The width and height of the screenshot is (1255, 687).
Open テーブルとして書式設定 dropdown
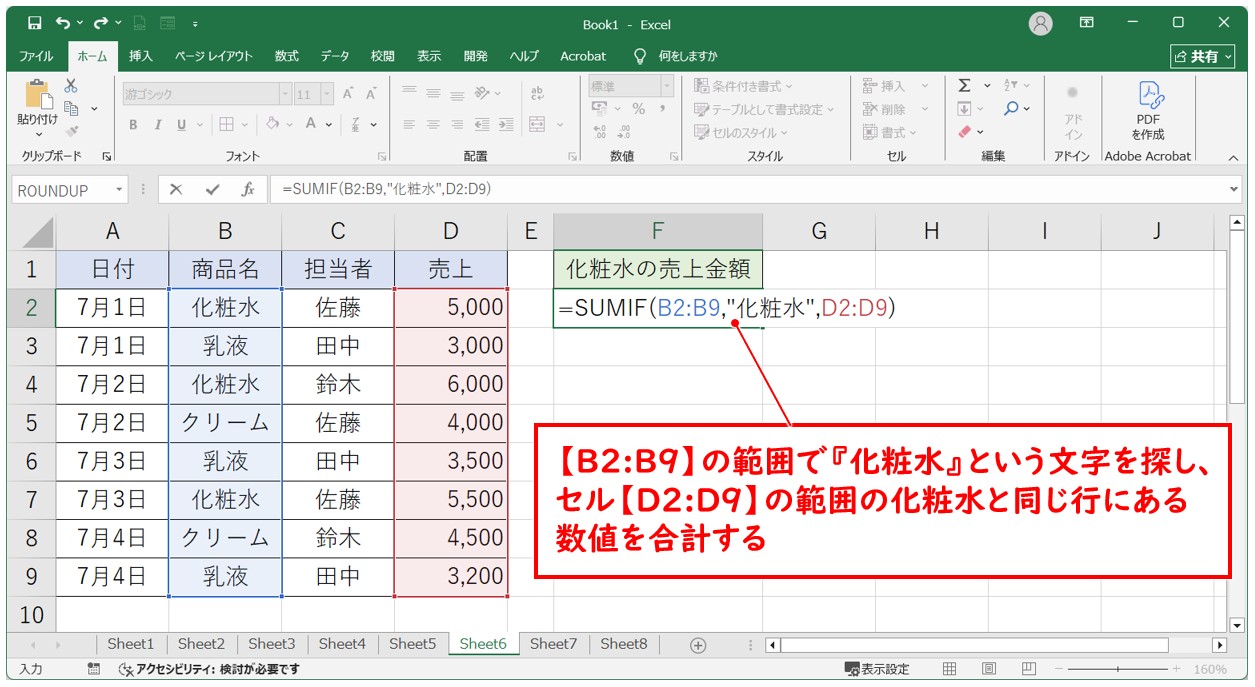click(x=764, y=109)
